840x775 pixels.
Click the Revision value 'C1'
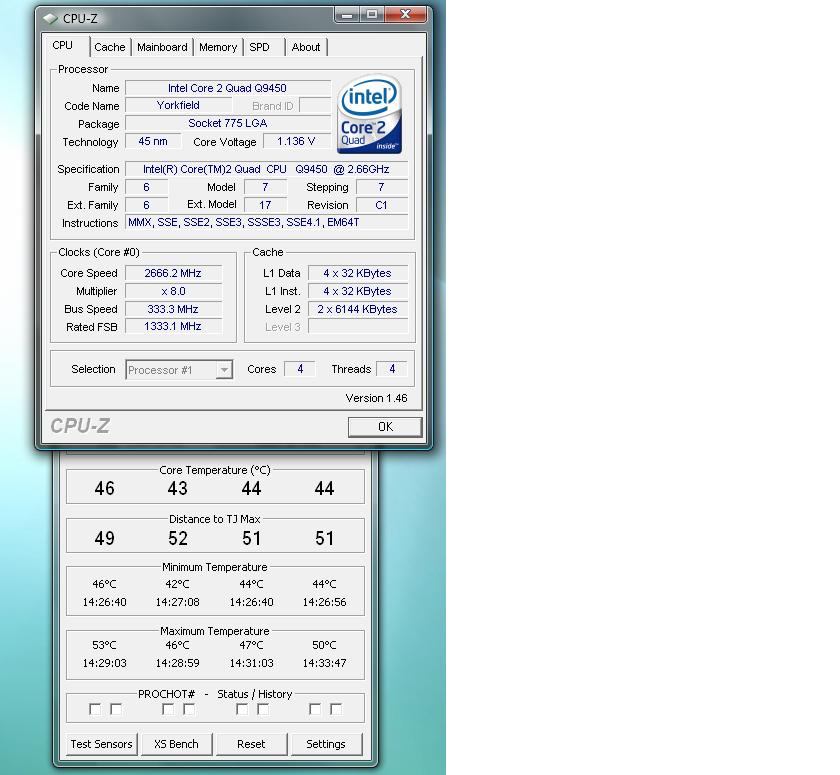[381, 205]
